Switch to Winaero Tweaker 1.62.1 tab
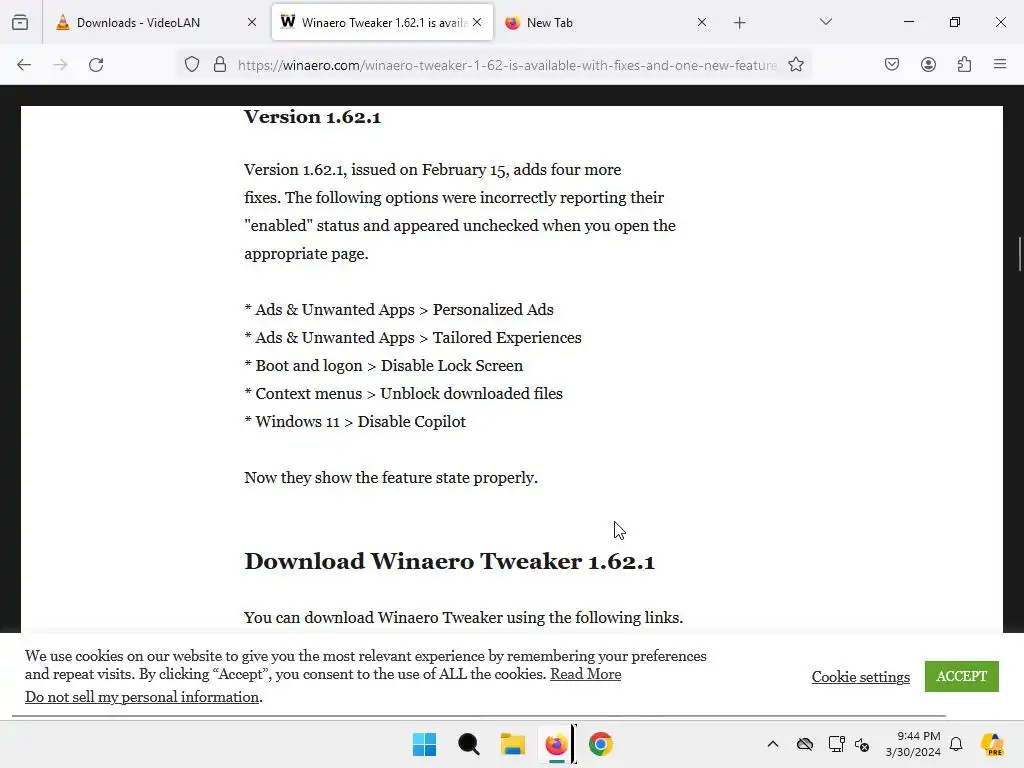1024x768 pixels. coord(382,22)
